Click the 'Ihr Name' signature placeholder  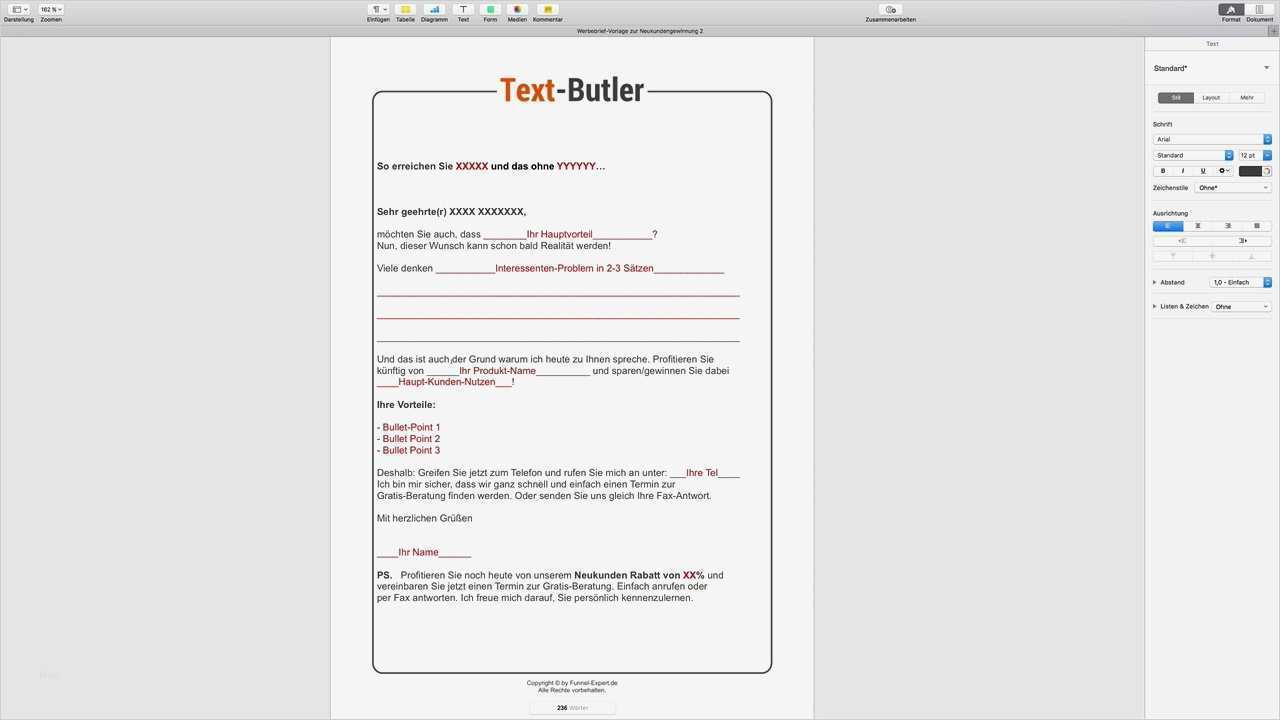tap(418, 552)
